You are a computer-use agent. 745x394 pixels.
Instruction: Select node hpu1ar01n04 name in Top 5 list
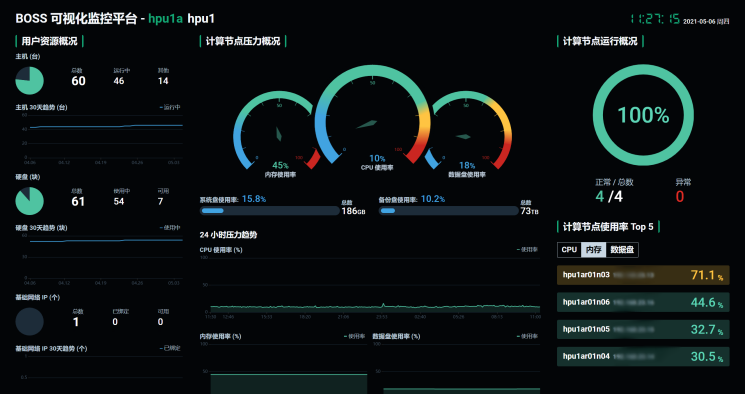click(586, 356)
